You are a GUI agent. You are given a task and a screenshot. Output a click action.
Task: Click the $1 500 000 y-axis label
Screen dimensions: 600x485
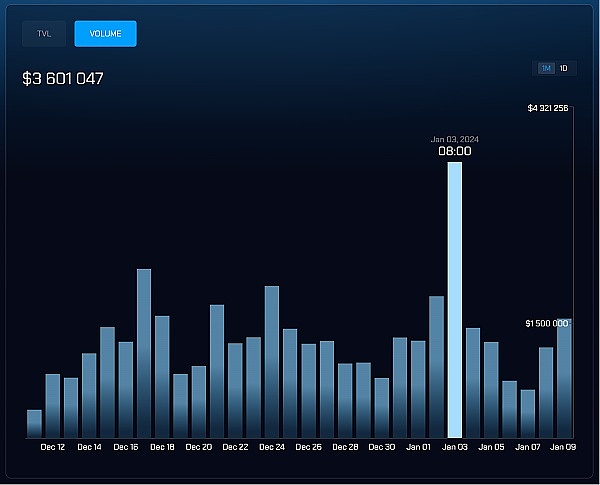[547, 323]
